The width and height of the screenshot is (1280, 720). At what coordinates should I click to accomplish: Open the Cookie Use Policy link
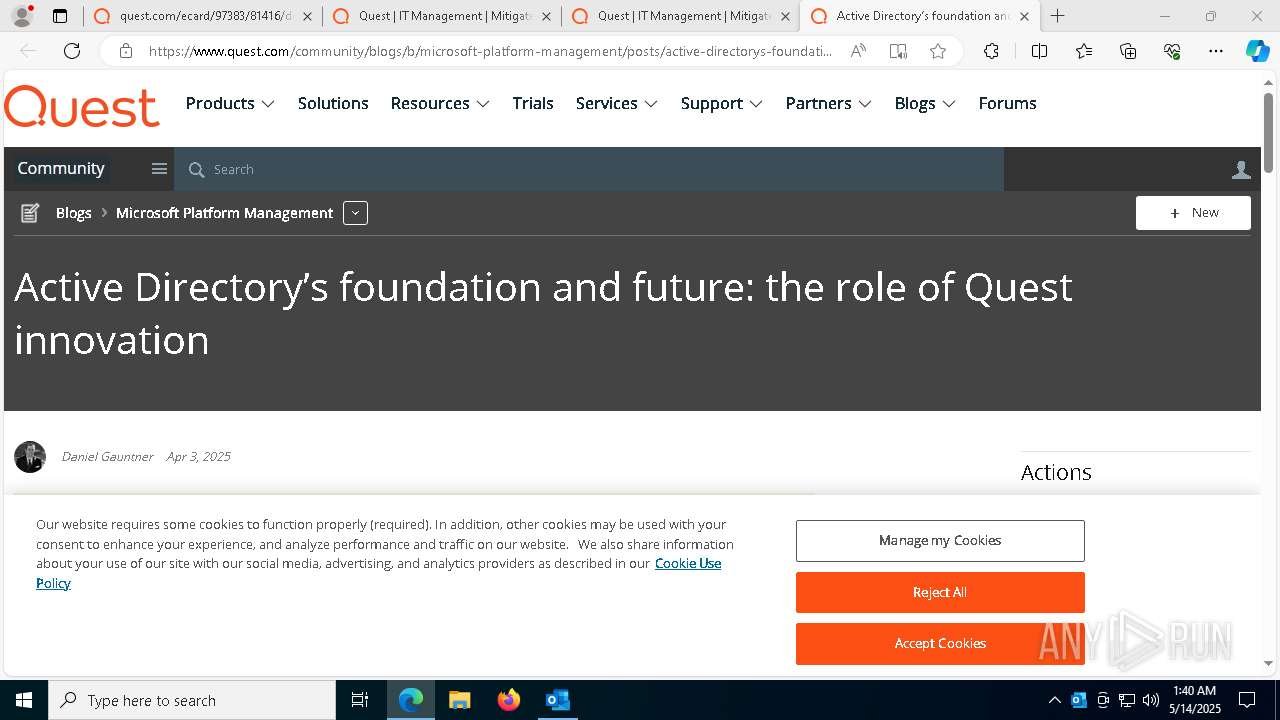[x=687, y=563]
